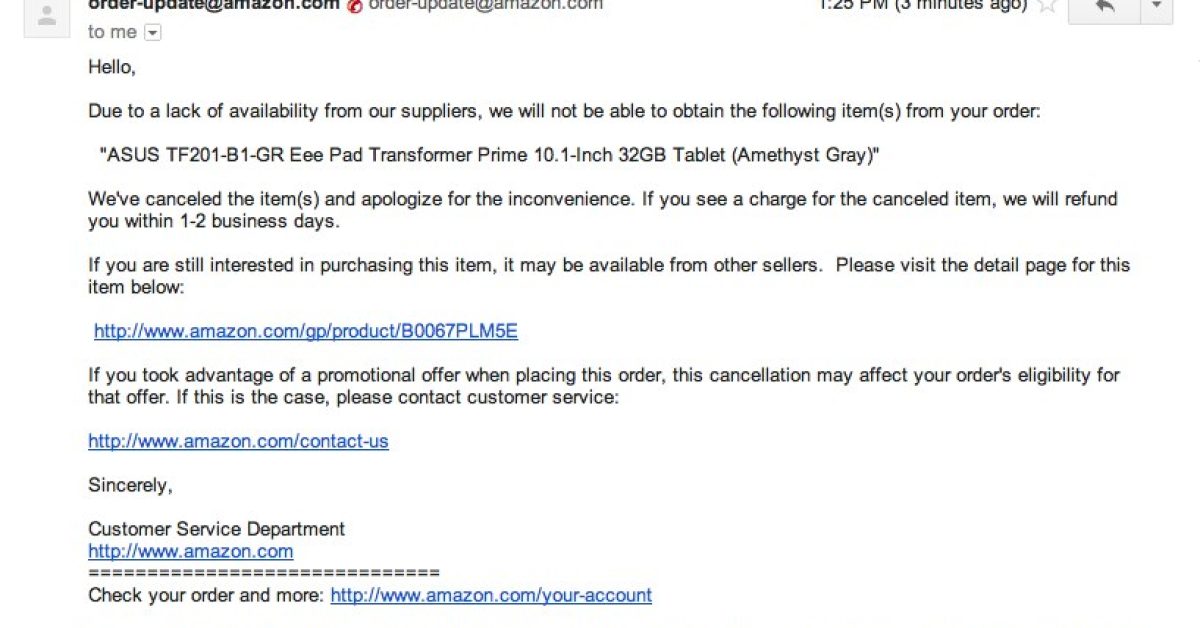This screenshot has height=628, width=1200.
Task: Click the "Hello," greeting line
Action: coord(111,67)
